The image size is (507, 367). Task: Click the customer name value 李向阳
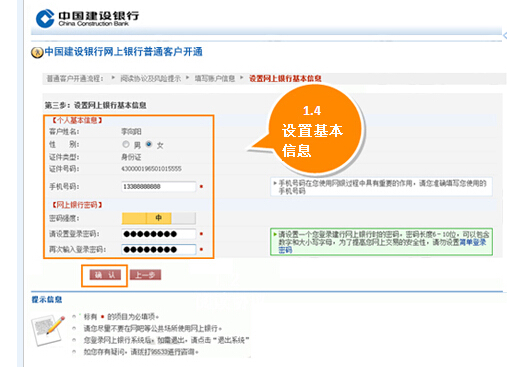click(x=131, y=132)
